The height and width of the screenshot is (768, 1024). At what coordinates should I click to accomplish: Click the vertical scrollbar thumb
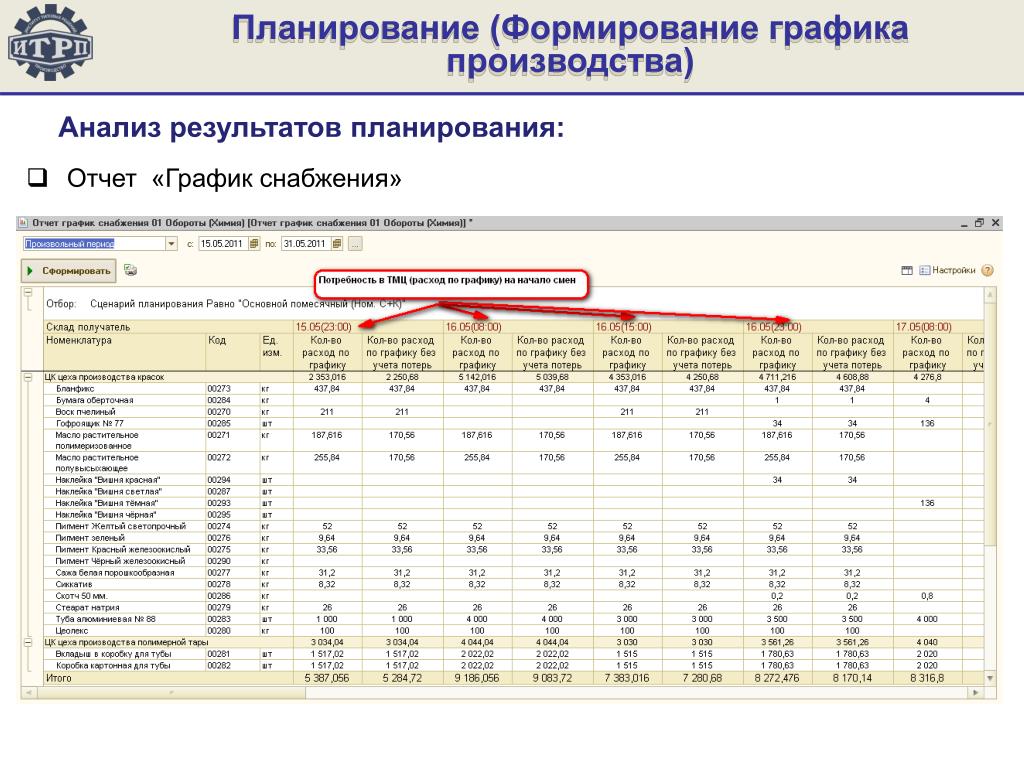click(990, 423)
